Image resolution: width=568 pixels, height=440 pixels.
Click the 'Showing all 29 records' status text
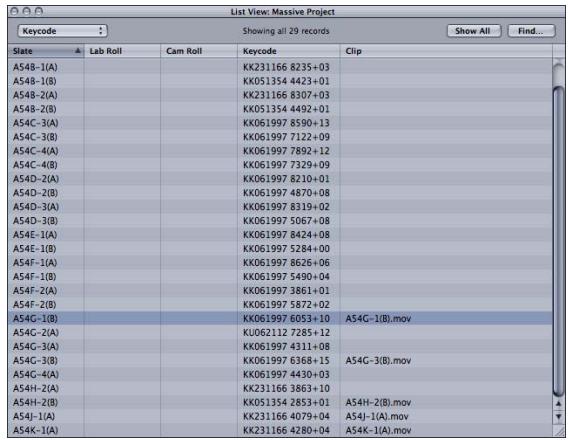pyautogui.click(x=286, y=31)
